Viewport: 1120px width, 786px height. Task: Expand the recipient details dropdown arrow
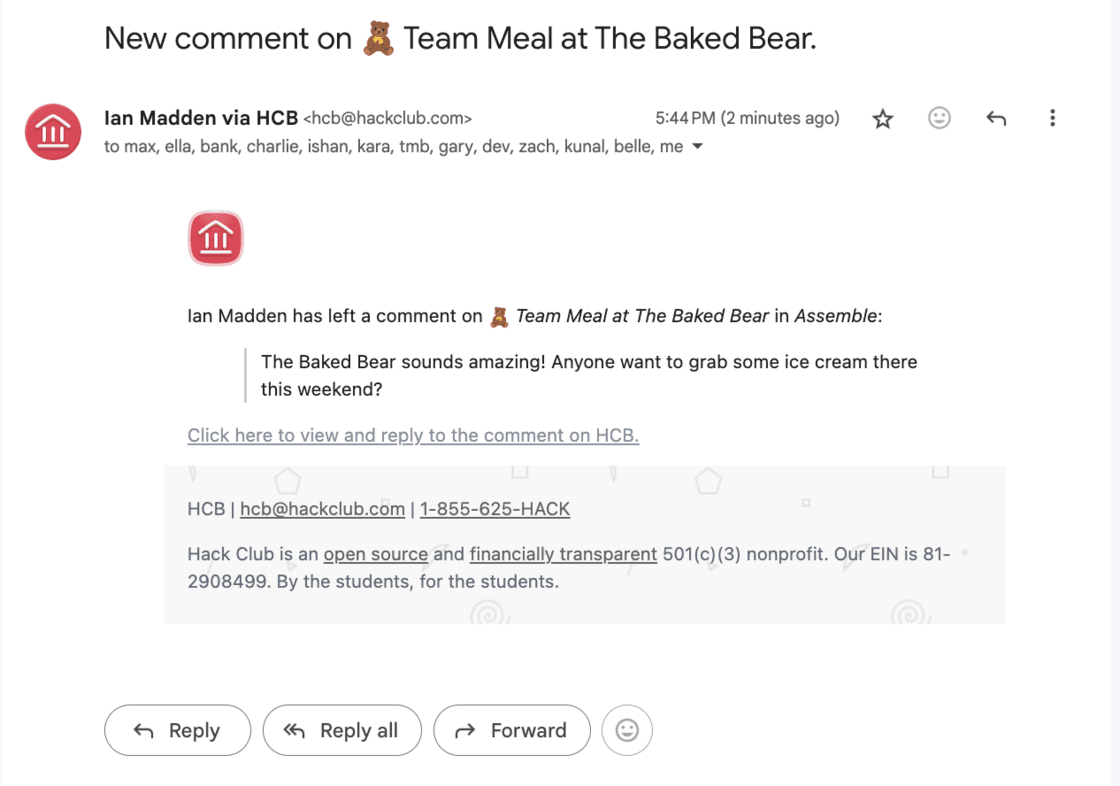pyautogui.click(x=698, y=146)
